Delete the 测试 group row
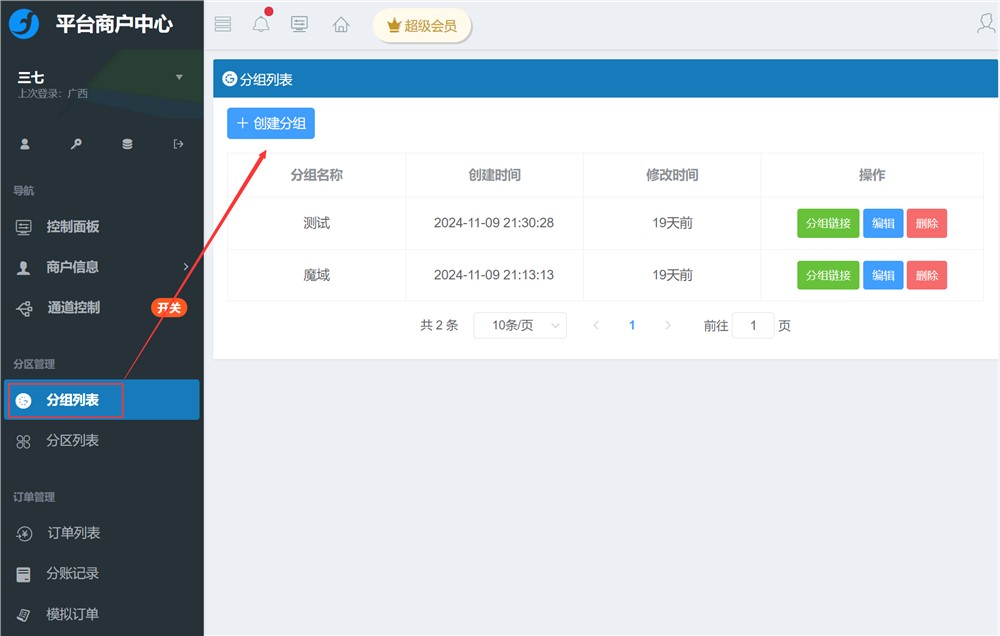Viewport: 1000px width, 636px height. [x=926, y=224]
